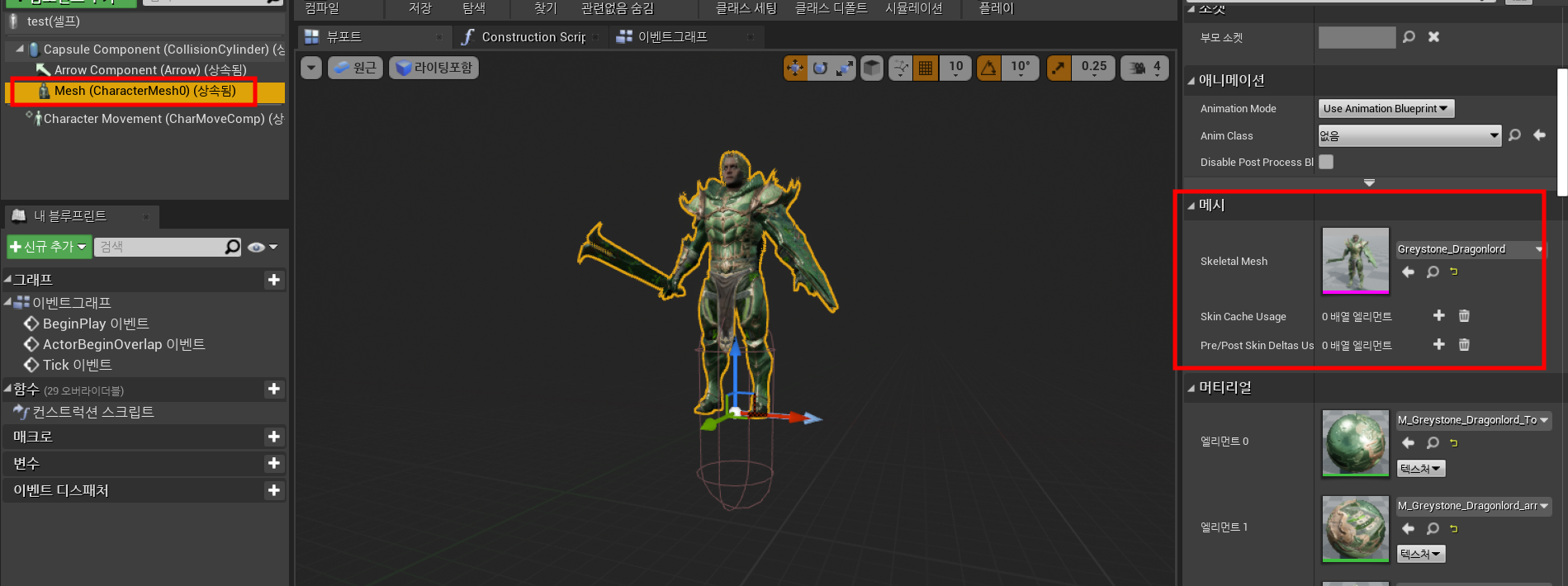This screenshot has height=586, width=1568.
Task: Open the 원근 perspective view button
Action: 355,68
